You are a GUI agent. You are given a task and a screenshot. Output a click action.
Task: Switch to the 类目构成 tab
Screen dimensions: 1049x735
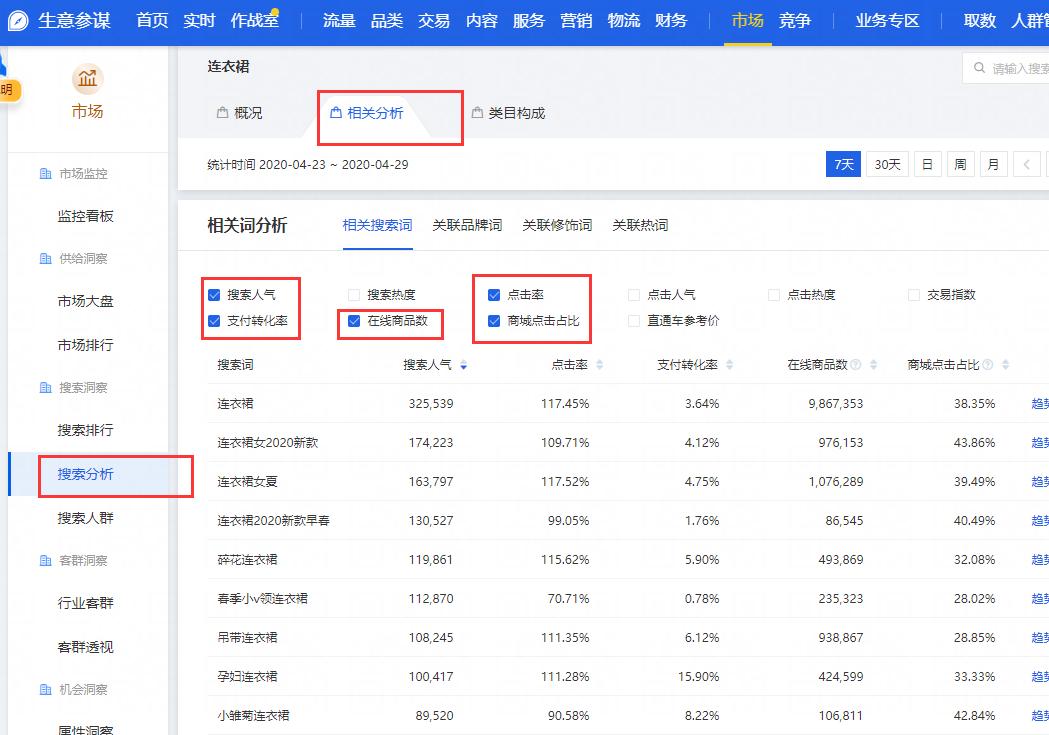pos(511,112)
